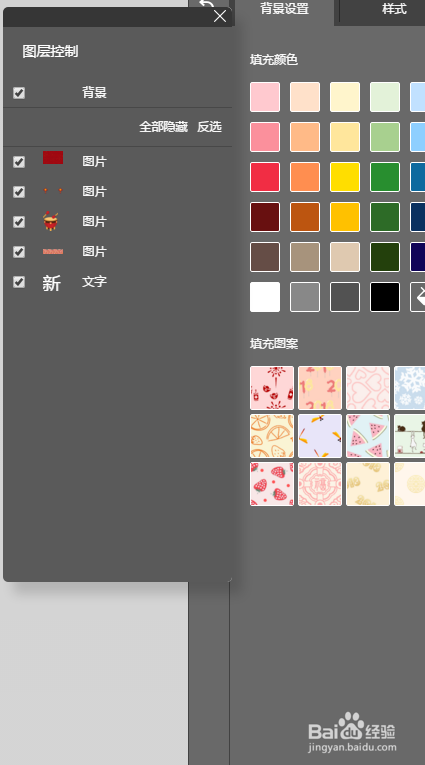The image size is (425, 765).
Task: Pick the dark gray fill color
Action: pyautogui.click(x=345, y=297)
